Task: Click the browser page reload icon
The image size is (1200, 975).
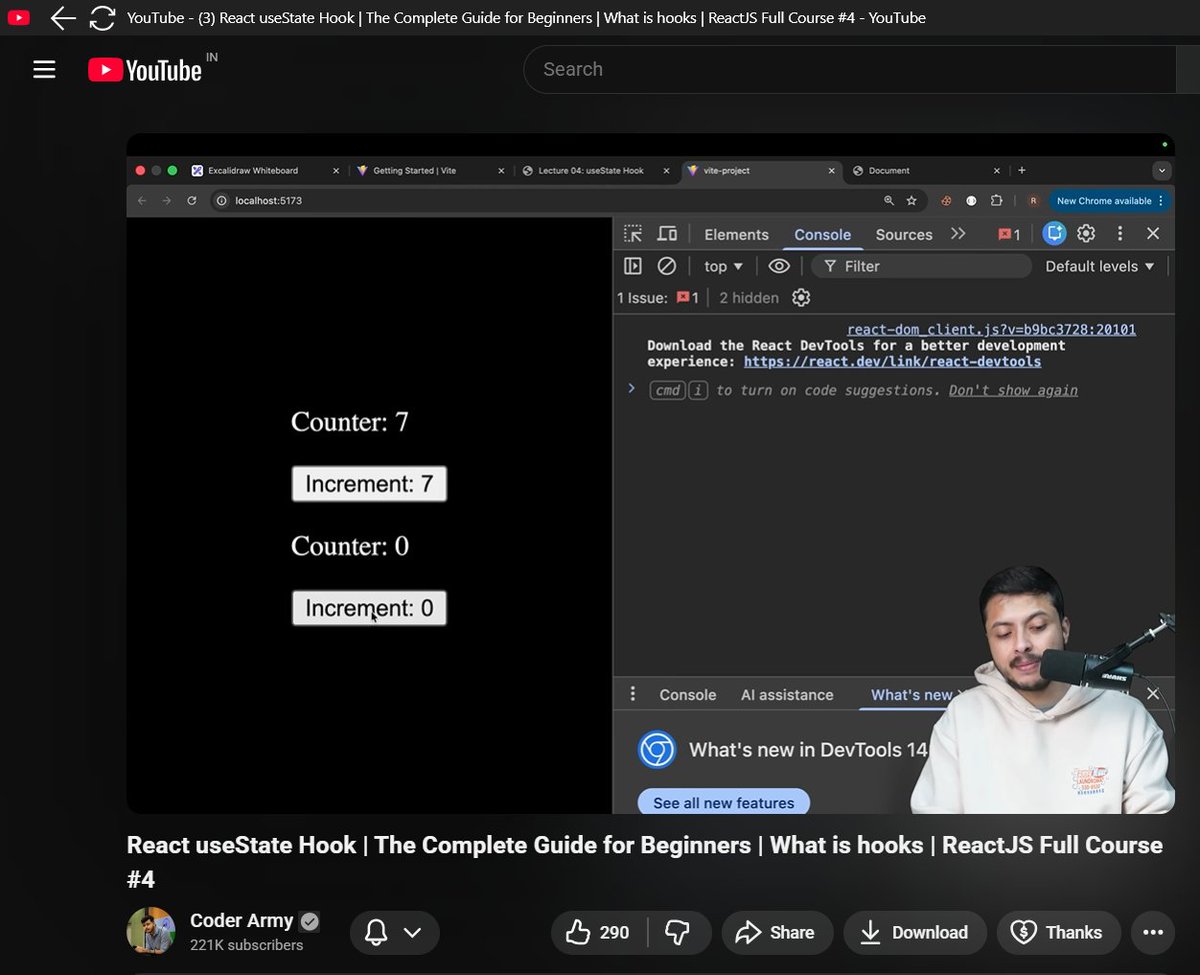Action: pyautogui.click(x=101, y=17)
